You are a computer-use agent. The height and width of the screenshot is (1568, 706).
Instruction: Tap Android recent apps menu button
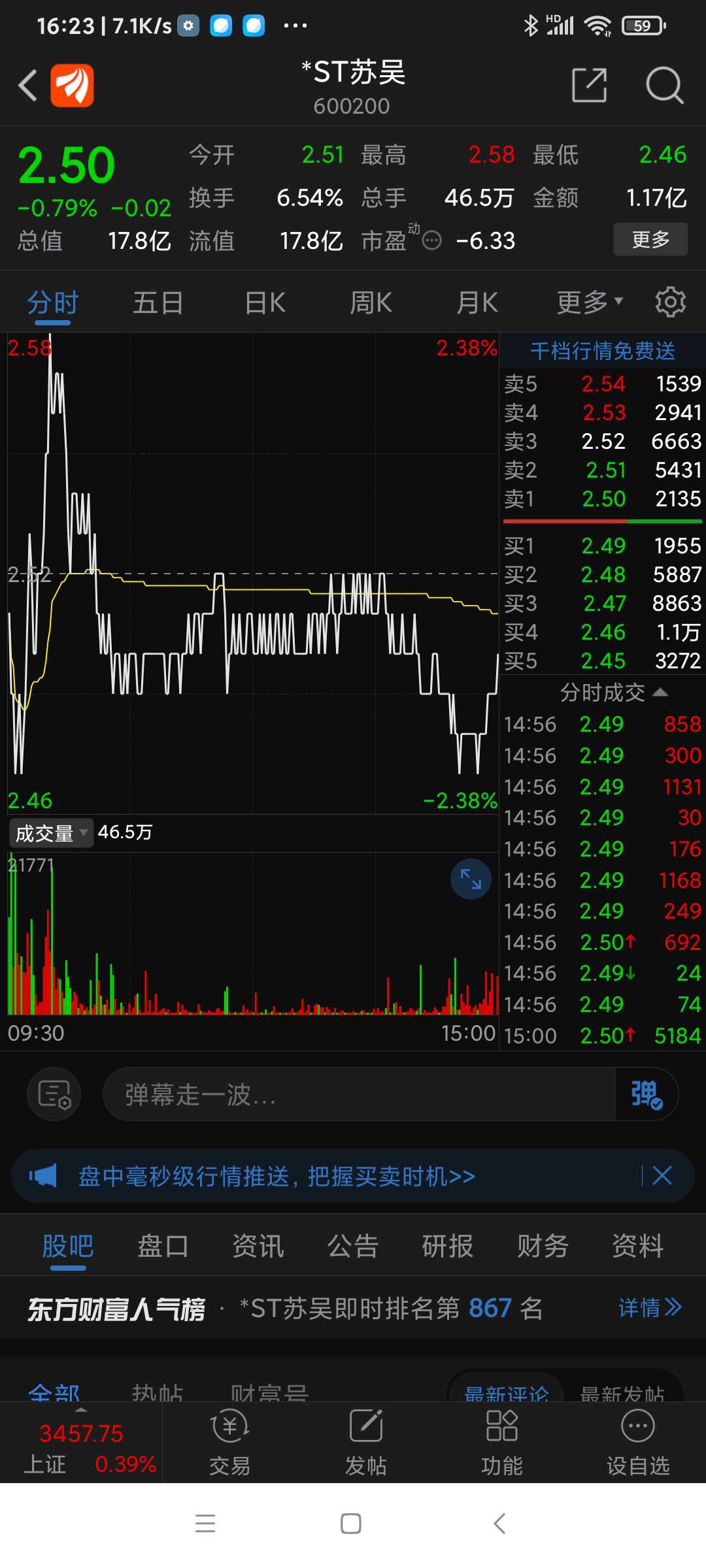tap(205, 1524)
